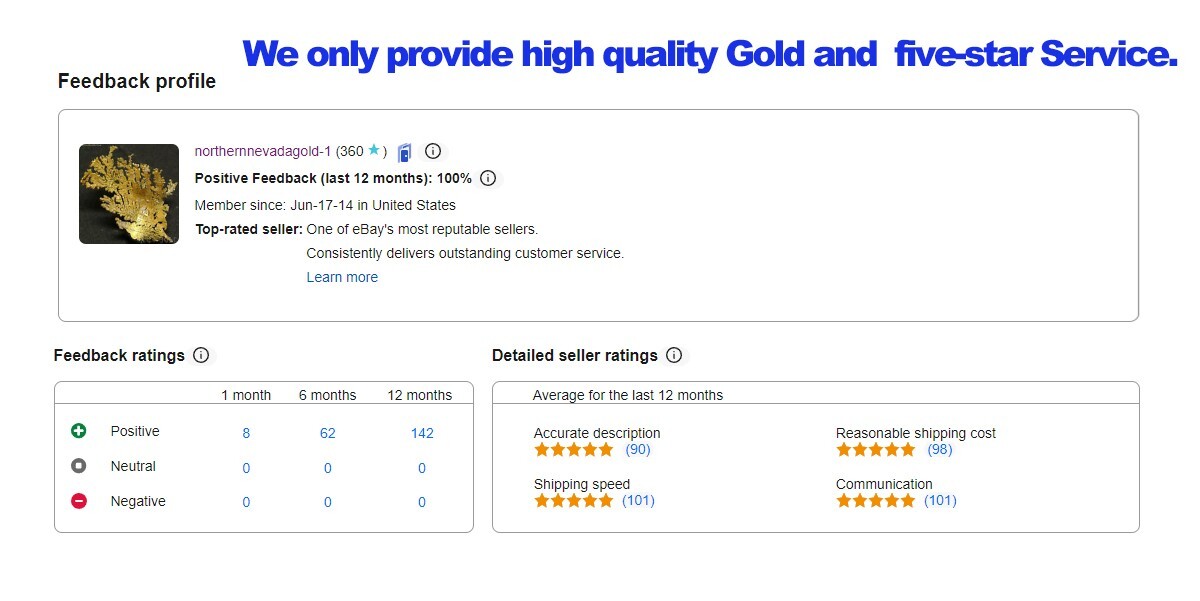Click the Learn more link under Top-rated seller
1200x601 pixels.
click(x=342, y=277)
